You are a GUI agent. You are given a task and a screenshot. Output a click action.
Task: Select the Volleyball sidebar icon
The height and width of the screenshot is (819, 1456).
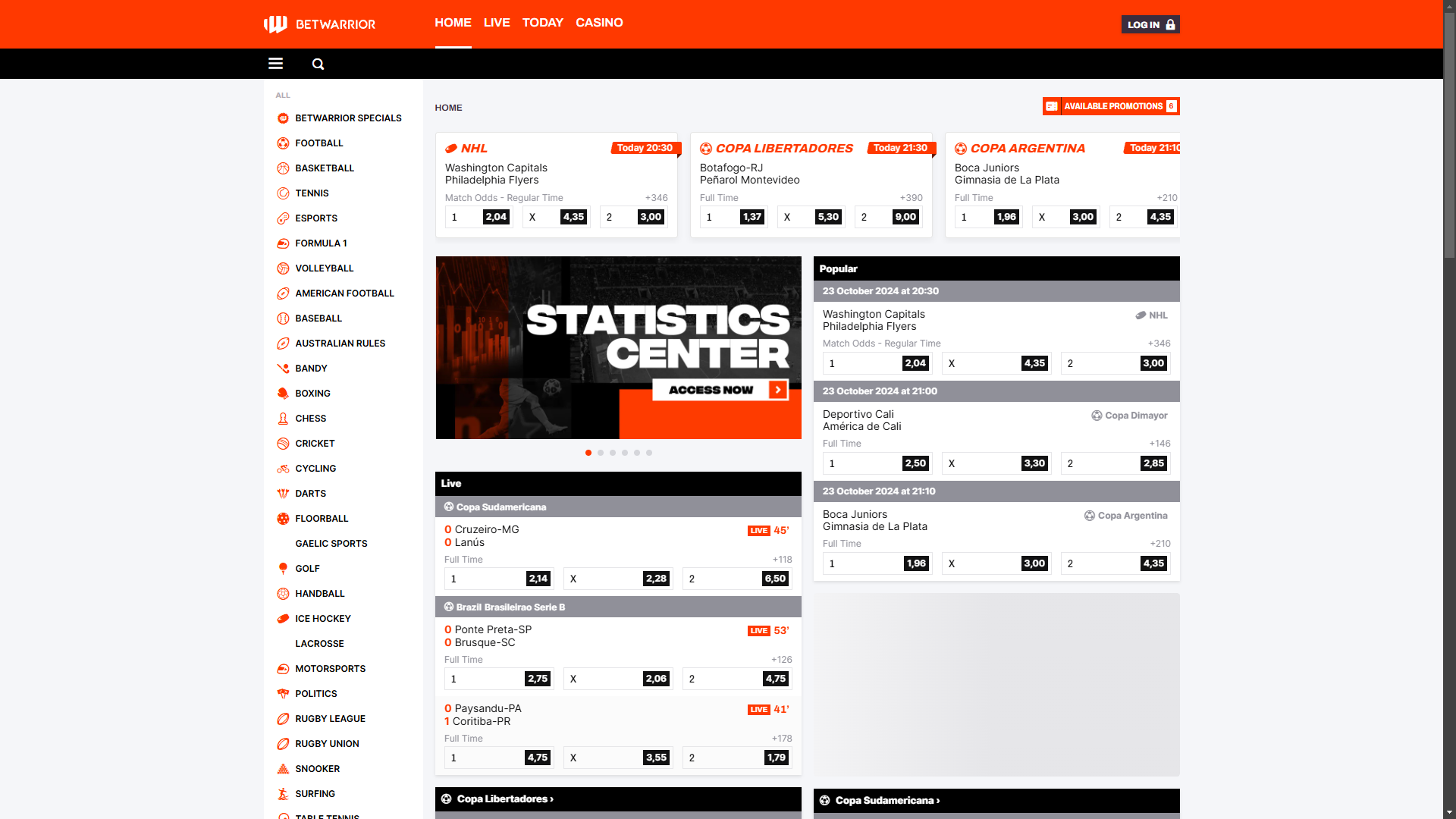(x=283, y=268)
